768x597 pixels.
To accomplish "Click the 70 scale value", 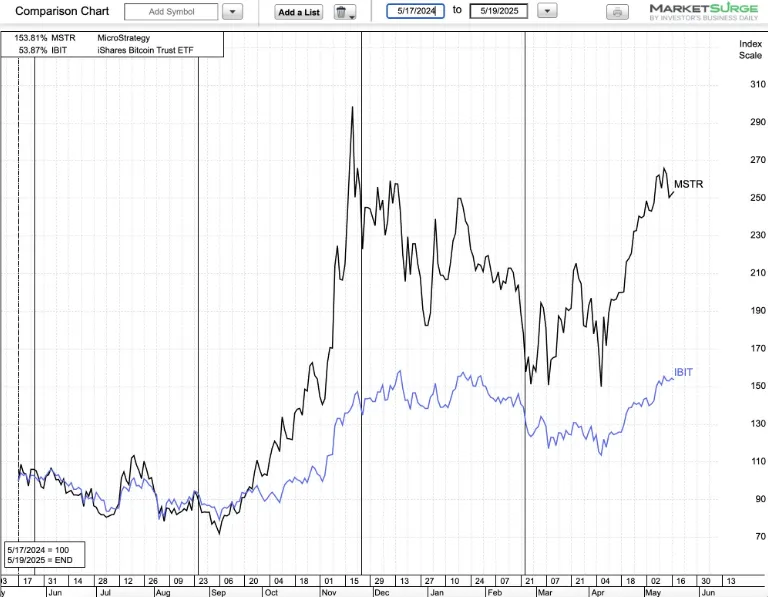I will pos(760,537).
